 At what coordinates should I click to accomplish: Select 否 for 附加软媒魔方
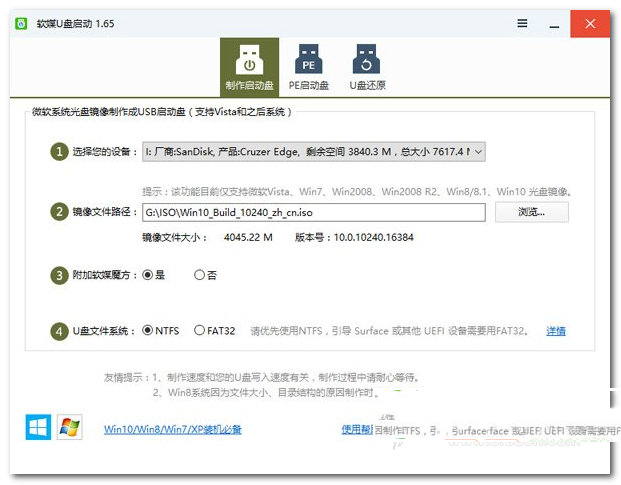tap(199, 274)
